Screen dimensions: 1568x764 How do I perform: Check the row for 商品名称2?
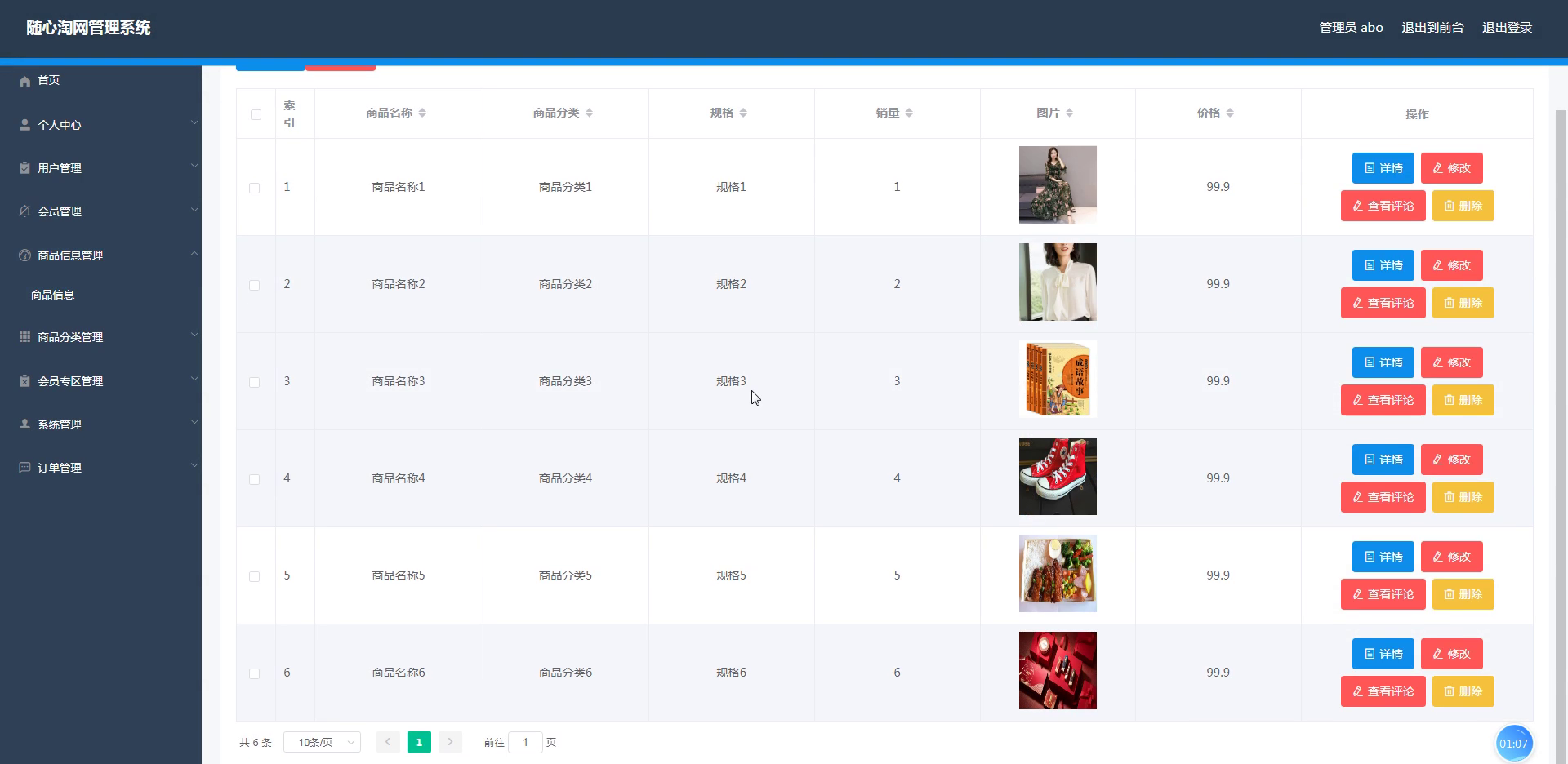tap(255, 285)
